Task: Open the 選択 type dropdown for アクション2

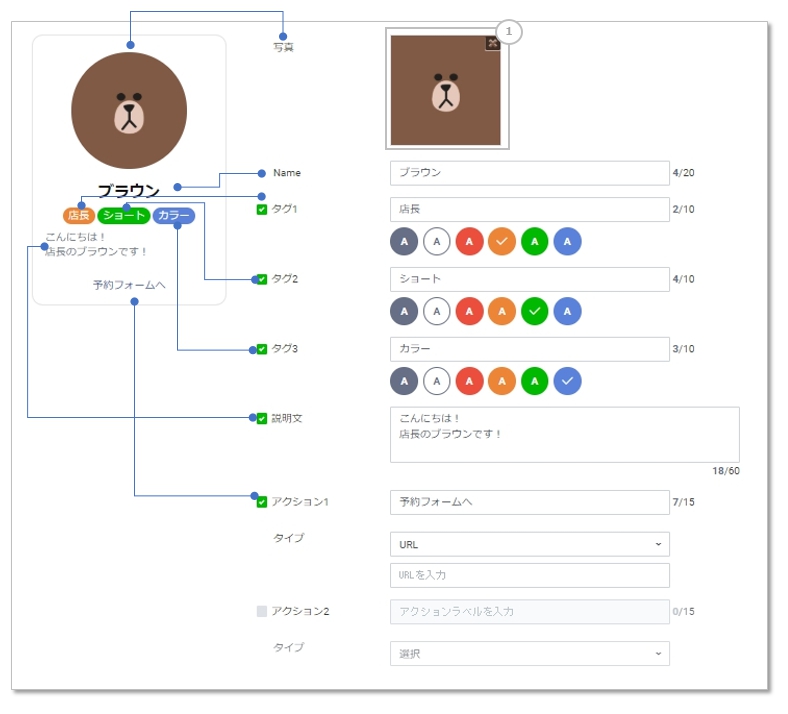Action: coord(529,654)
